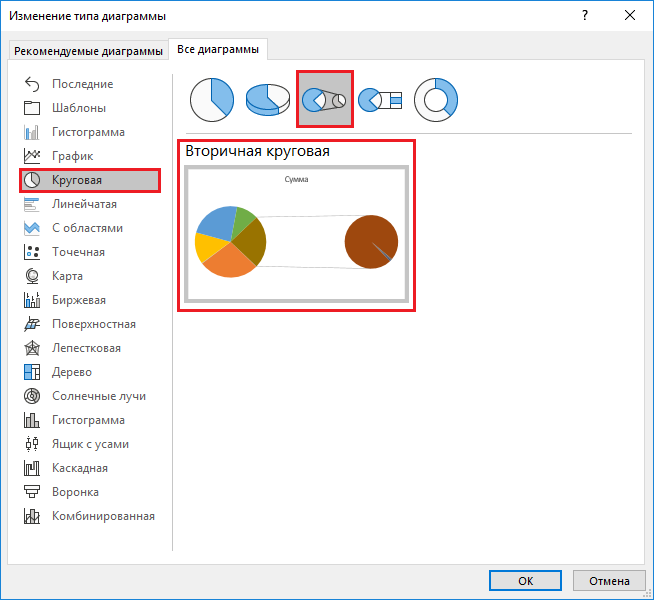Select the С областями label
This screenshot has width=654, height=600.
(x=87, y=228)
